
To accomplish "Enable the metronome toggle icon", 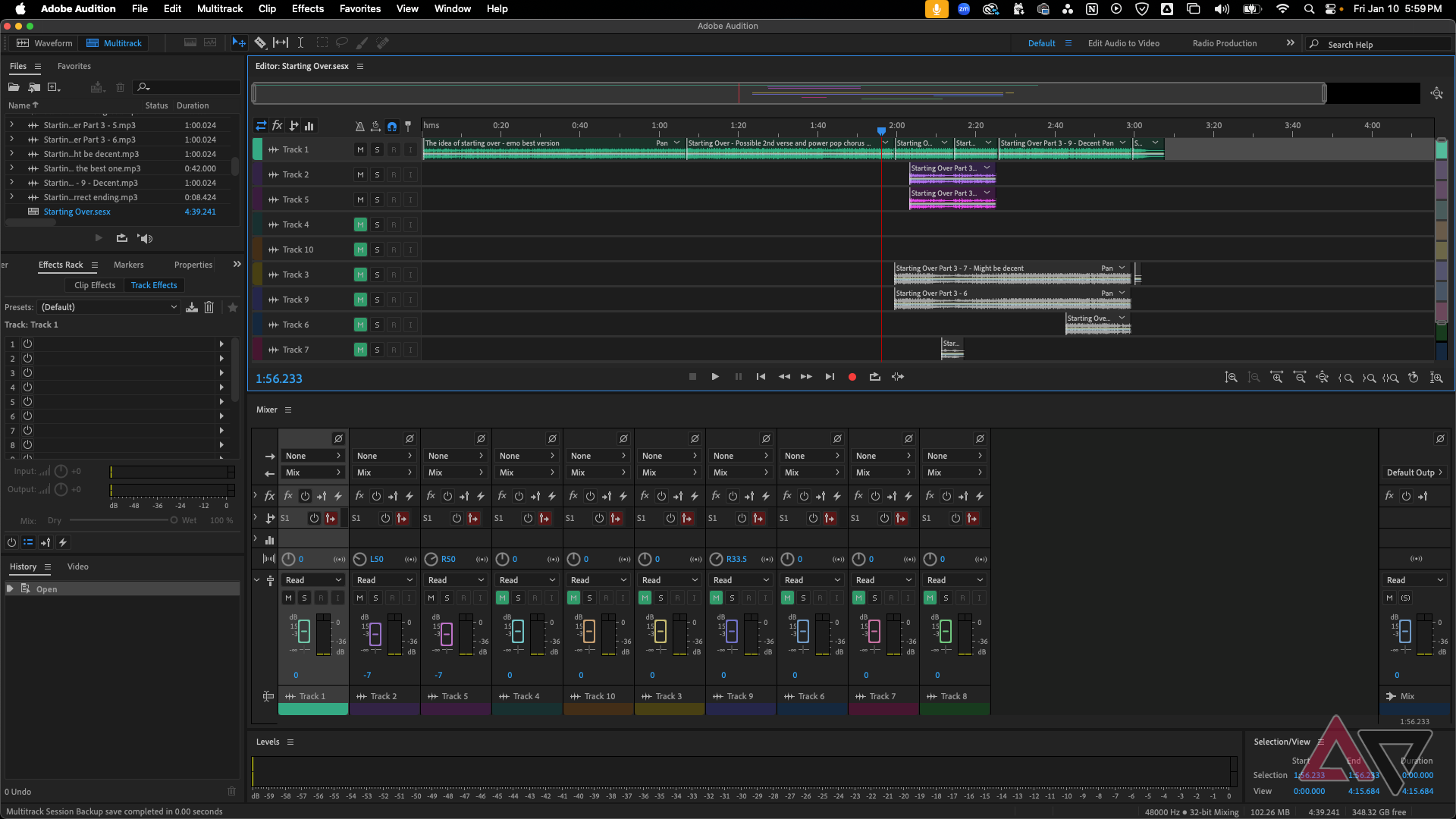I will (359, 127).
